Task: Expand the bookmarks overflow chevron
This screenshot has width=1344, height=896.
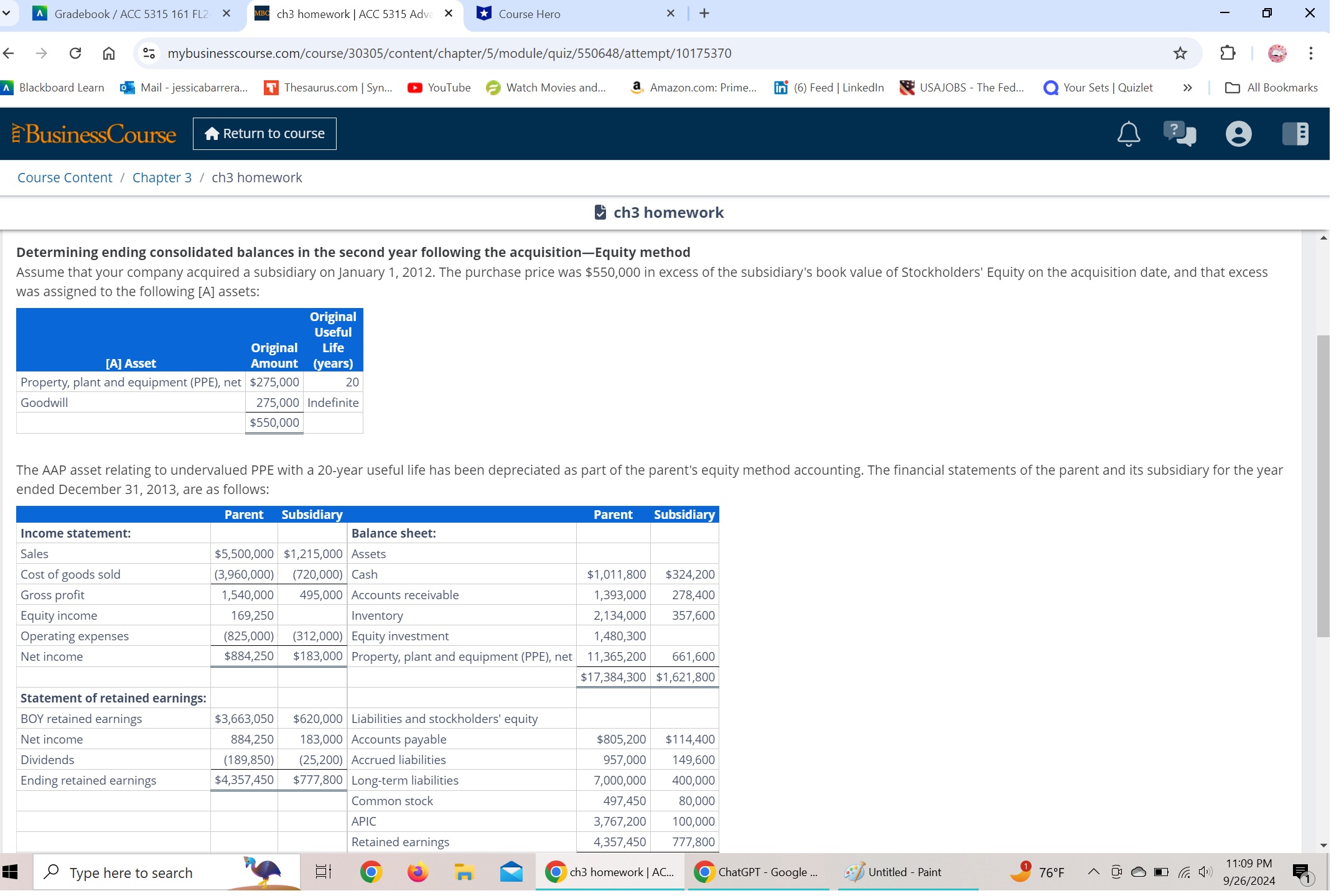Action: pyautogui.click(x=1187, y=88)
